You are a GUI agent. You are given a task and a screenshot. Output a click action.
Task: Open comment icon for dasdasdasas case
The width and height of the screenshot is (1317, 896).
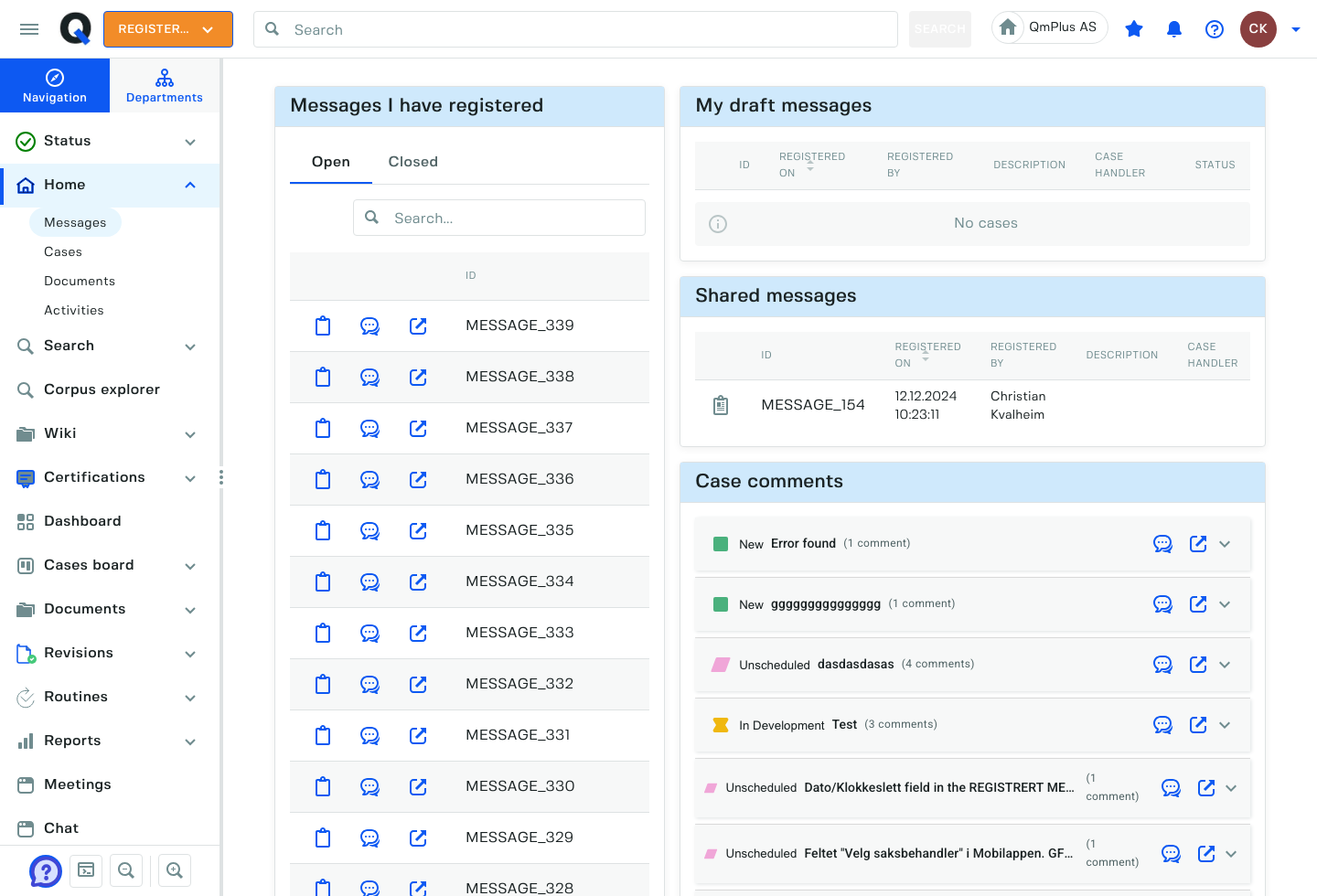pyautogui.click(x=1162, y=665)
